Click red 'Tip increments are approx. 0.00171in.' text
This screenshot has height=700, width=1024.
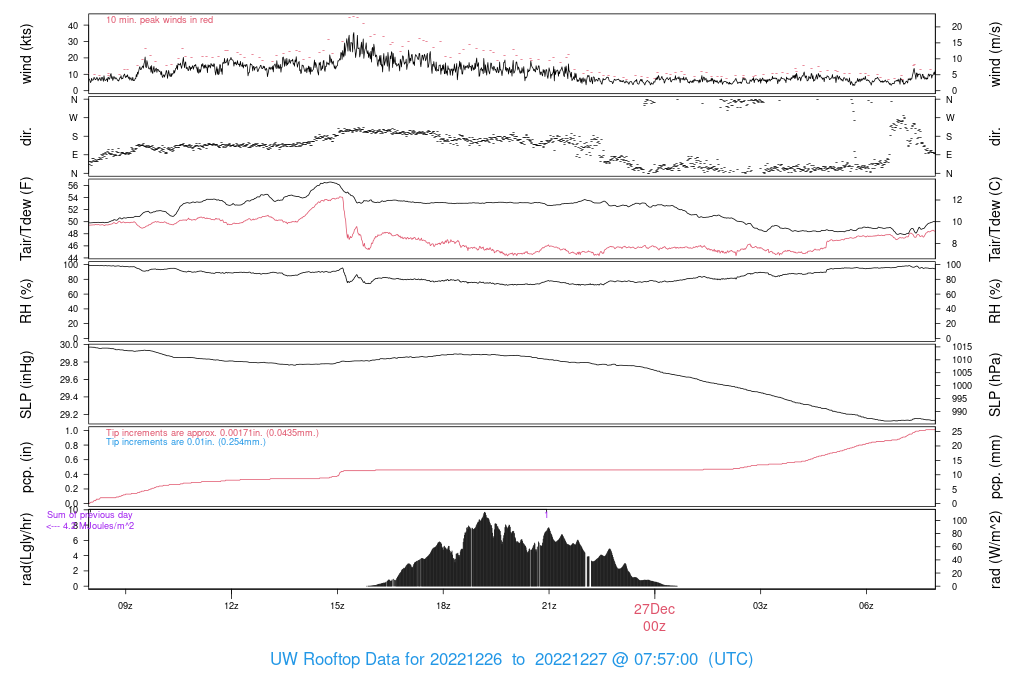(212, 433)
